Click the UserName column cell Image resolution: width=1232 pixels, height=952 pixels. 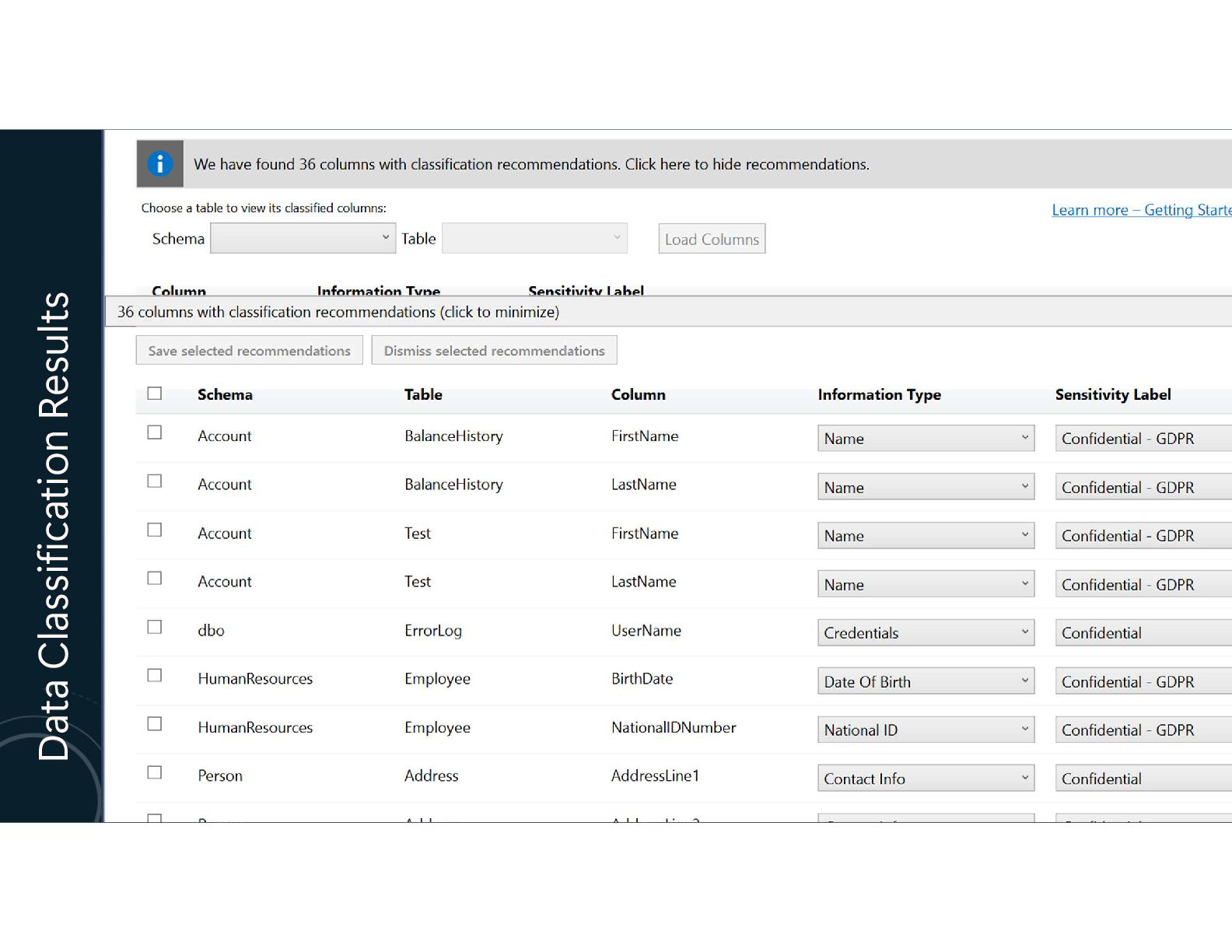(x=646, y=630)
